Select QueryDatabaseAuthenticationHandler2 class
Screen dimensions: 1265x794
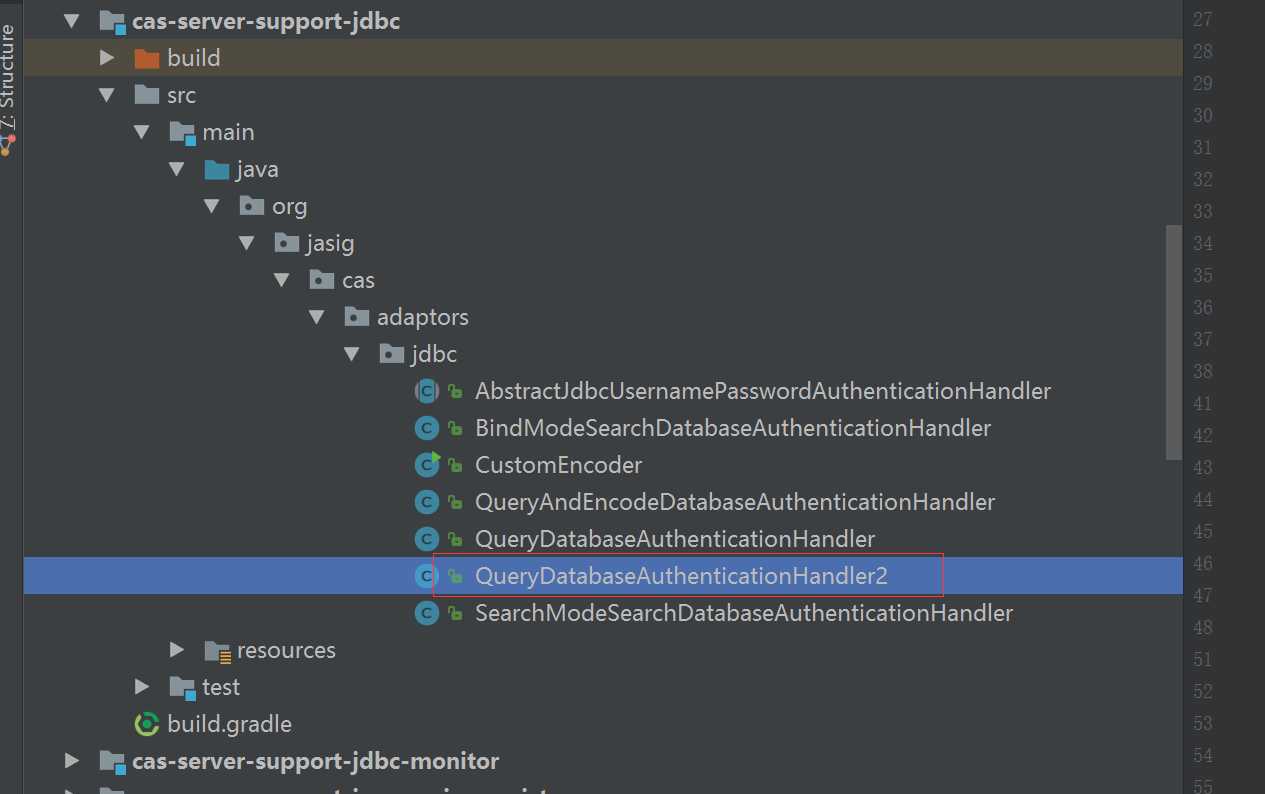(681, 576)
